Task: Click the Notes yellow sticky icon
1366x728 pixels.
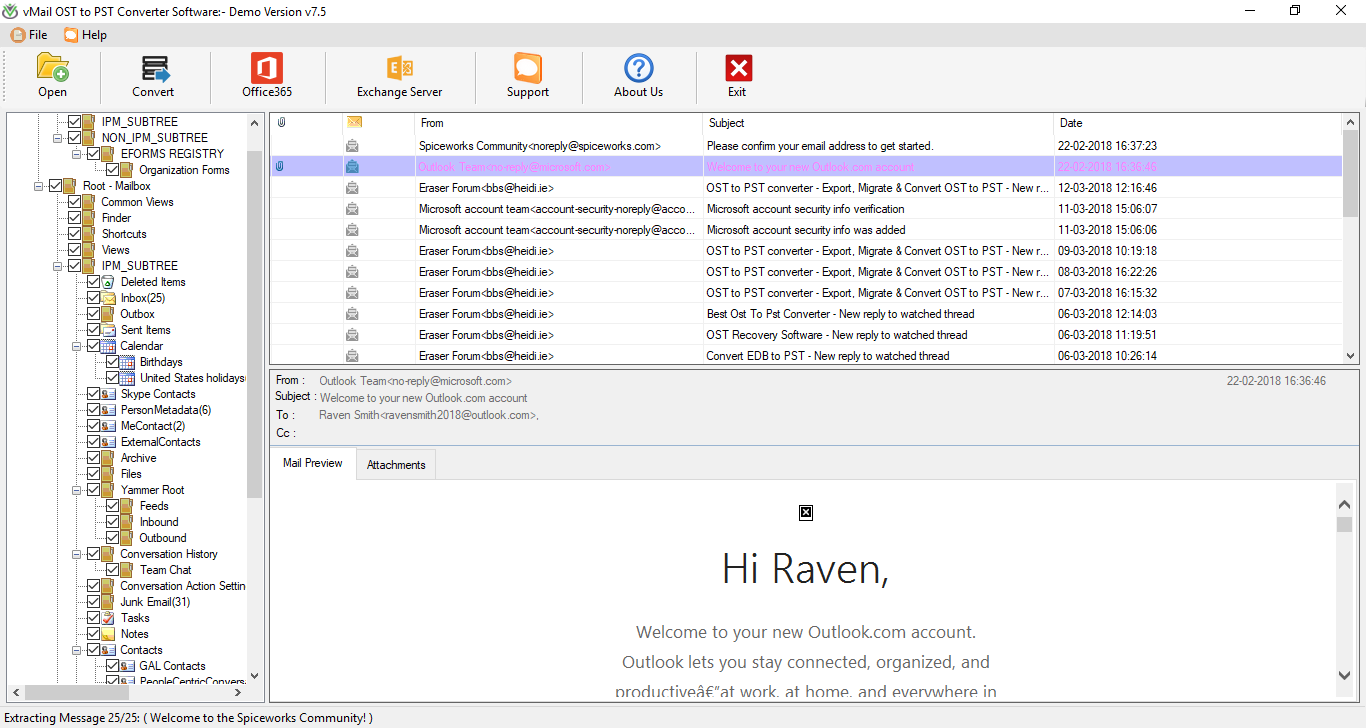Action: (109, 634)
